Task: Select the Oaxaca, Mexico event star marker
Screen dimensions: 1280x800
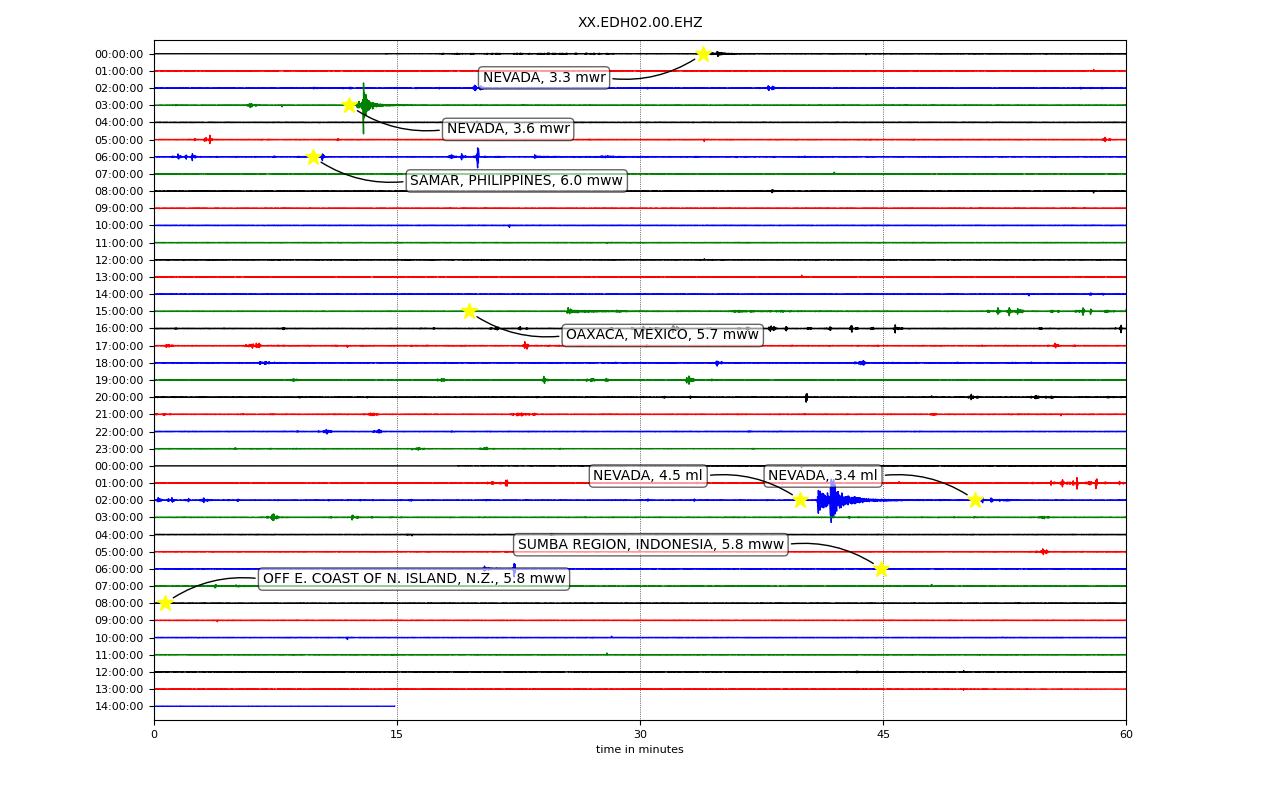Action: (469, 311)
